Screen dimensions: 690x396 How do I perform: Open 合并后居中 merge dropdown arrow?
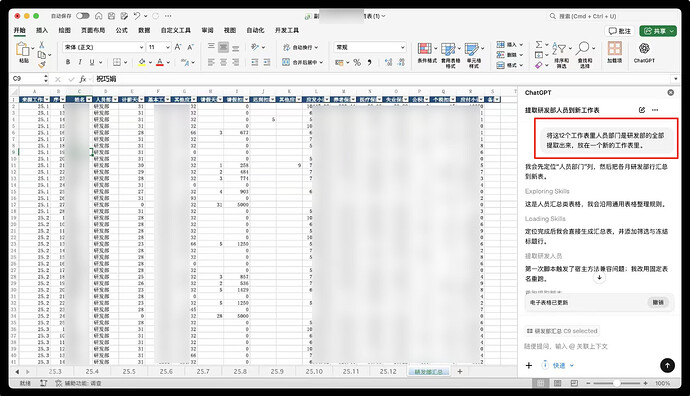(x=321, y=62)
